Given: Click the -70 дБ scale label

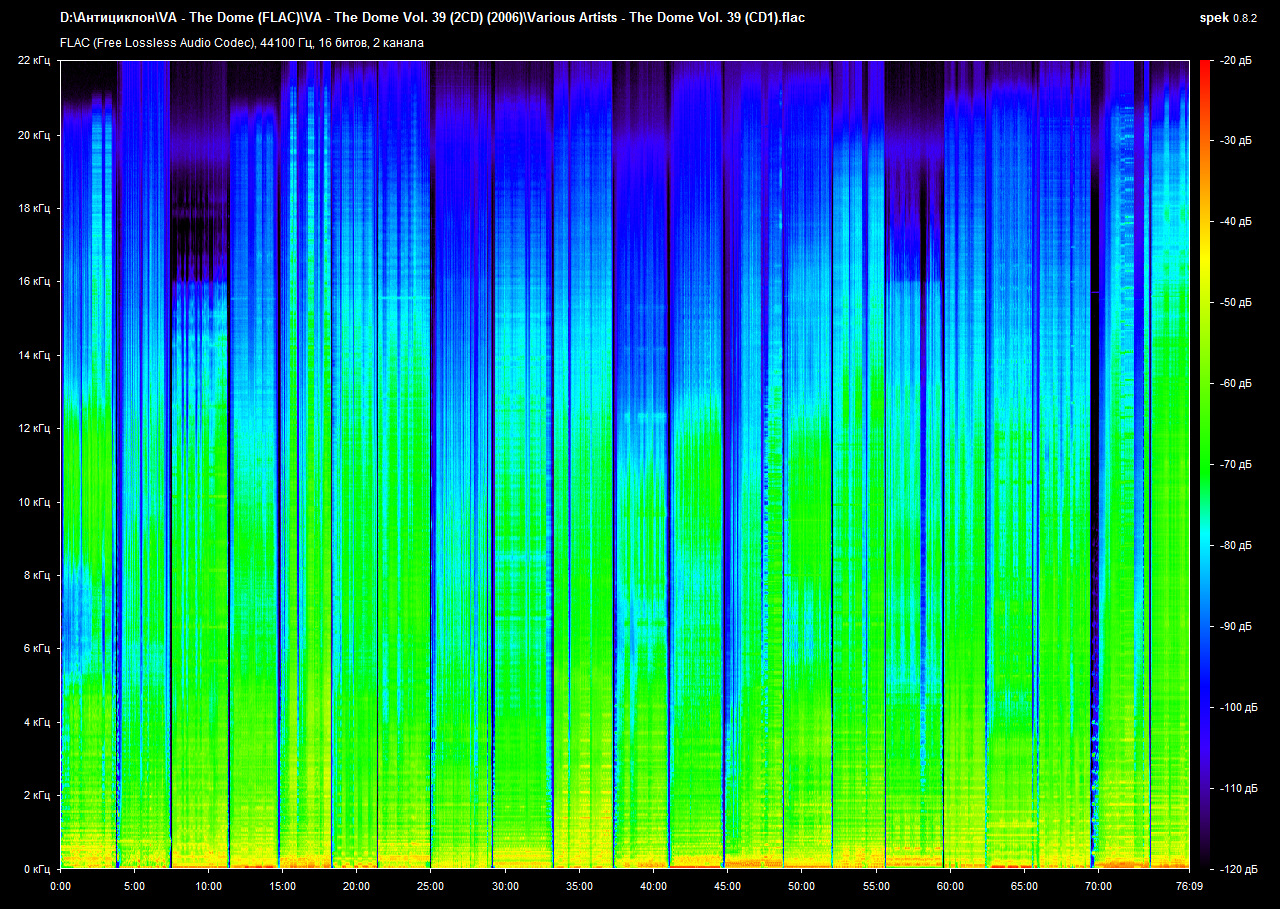Looking at the screenshot, I should click(x=1235, y=465).
